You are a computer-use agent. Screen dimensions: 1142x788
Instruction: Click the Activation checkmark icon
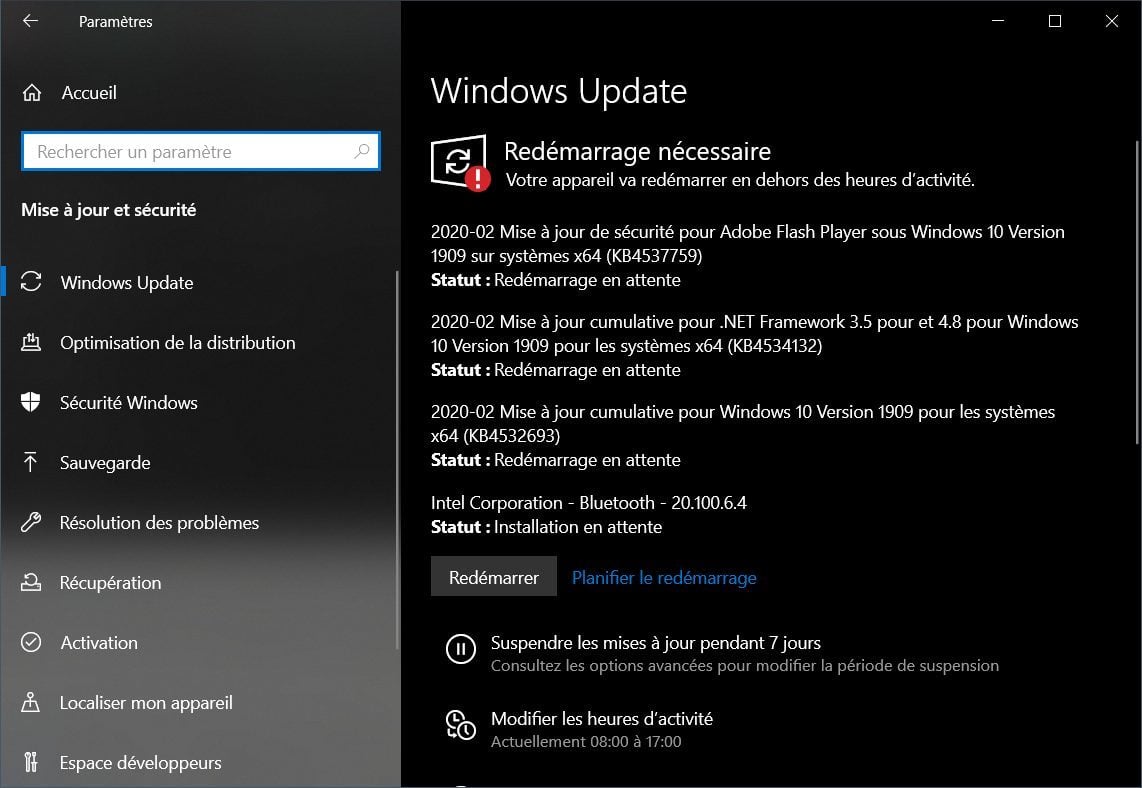[x=31, y=642]
